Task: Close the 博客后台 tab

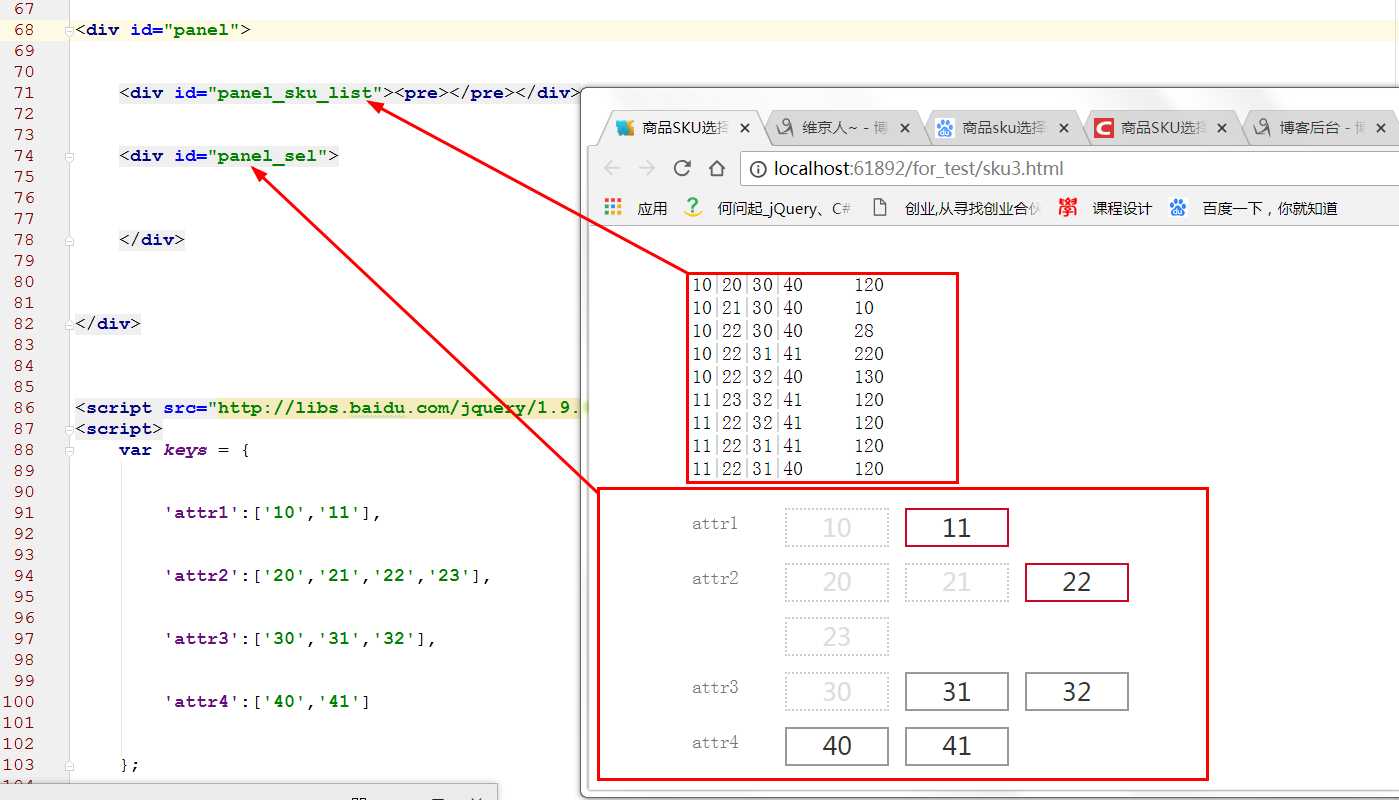Action: [x=1382, y=128]
